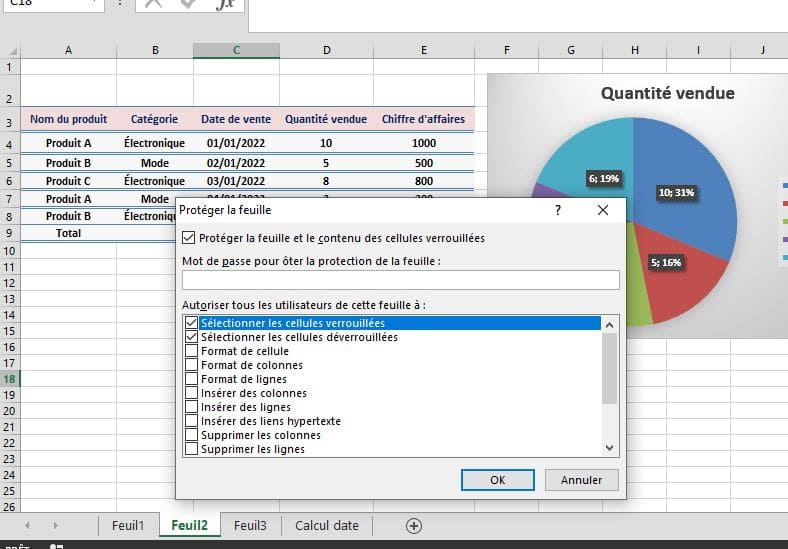Select column A header
The width and height of the screenshot is (788, 549).
coord(68,50)
